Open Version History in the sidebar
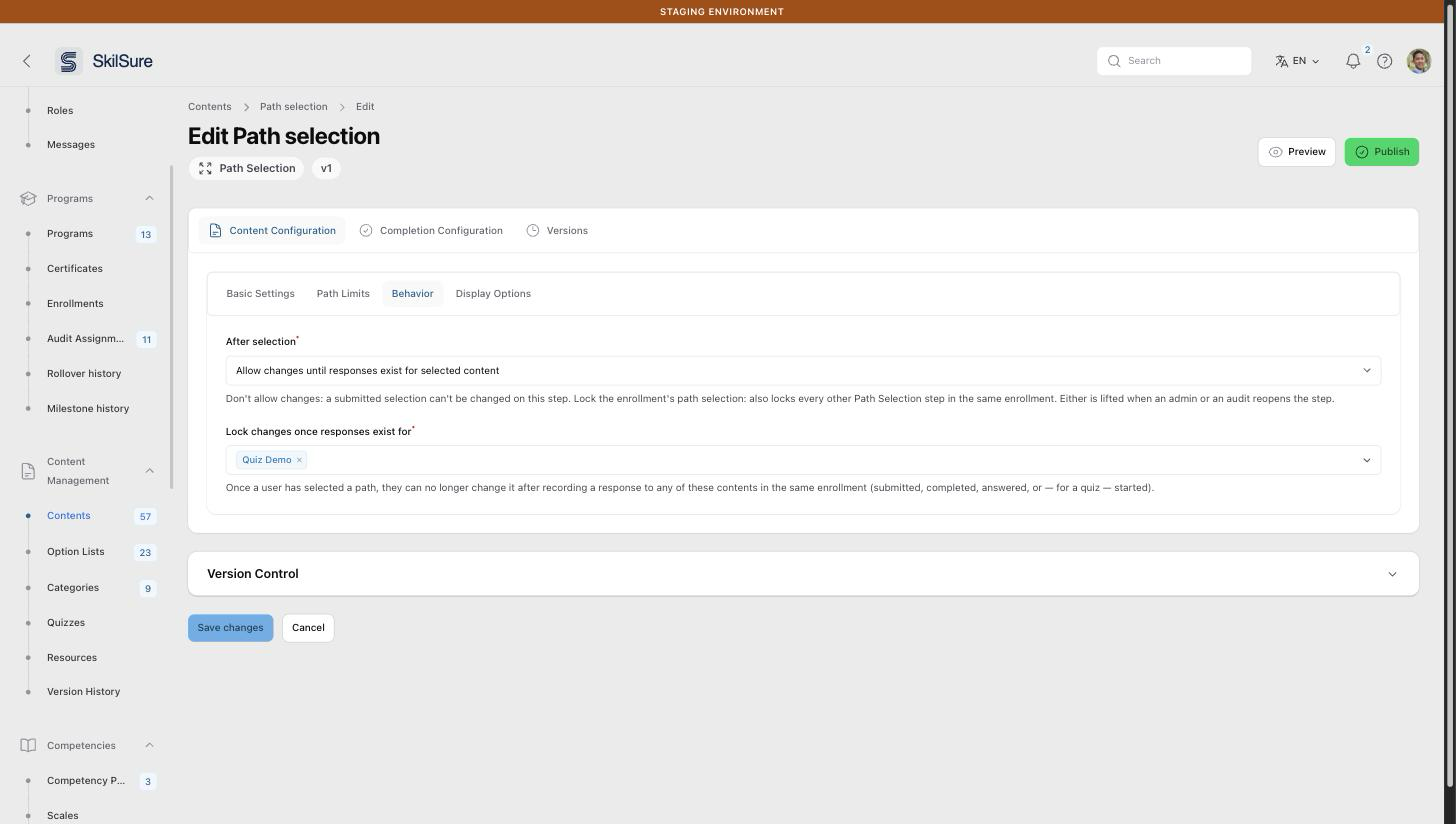The width and height of the screenshot is (1456, 824). coord(83,692)
